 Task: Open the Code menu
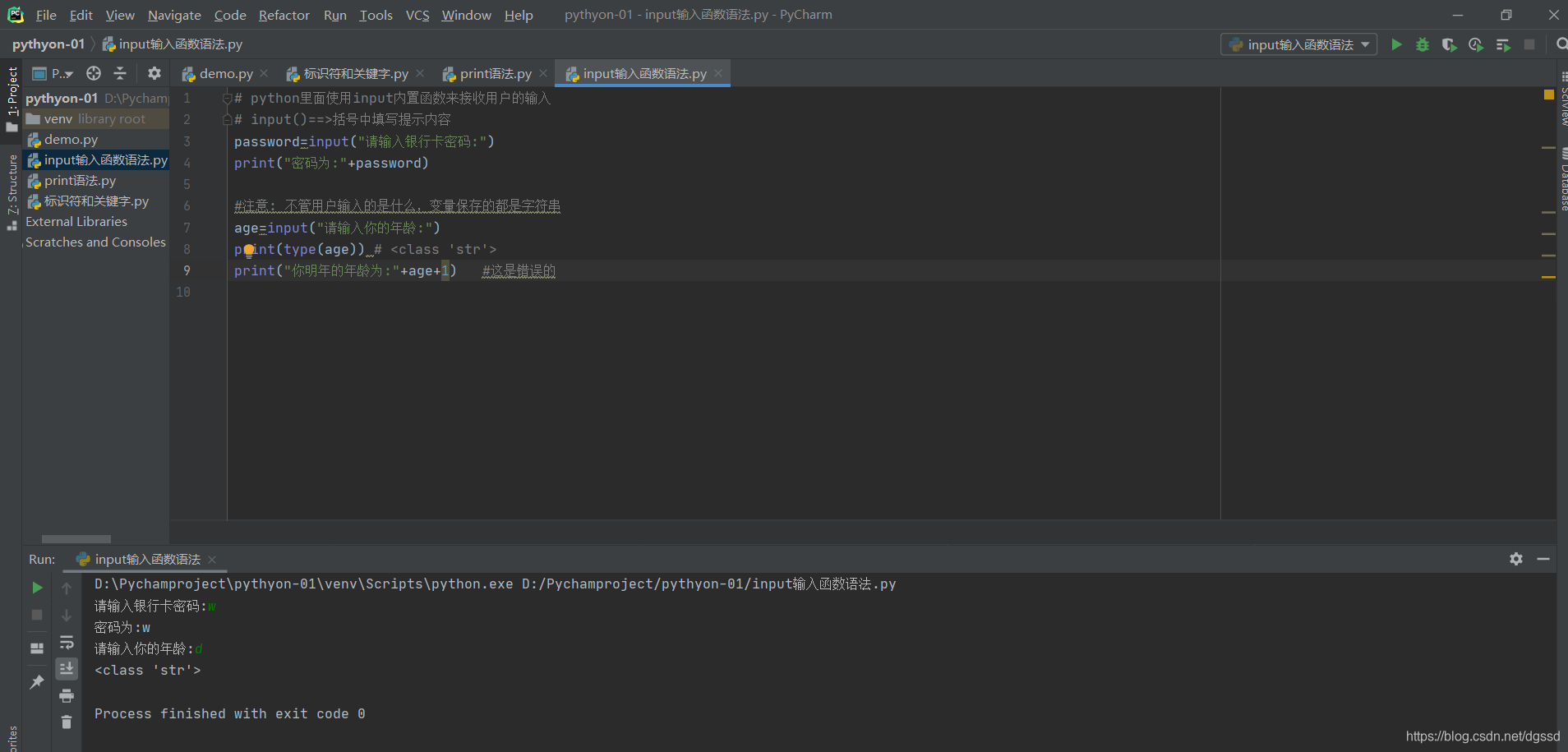(x=230, y=15)
